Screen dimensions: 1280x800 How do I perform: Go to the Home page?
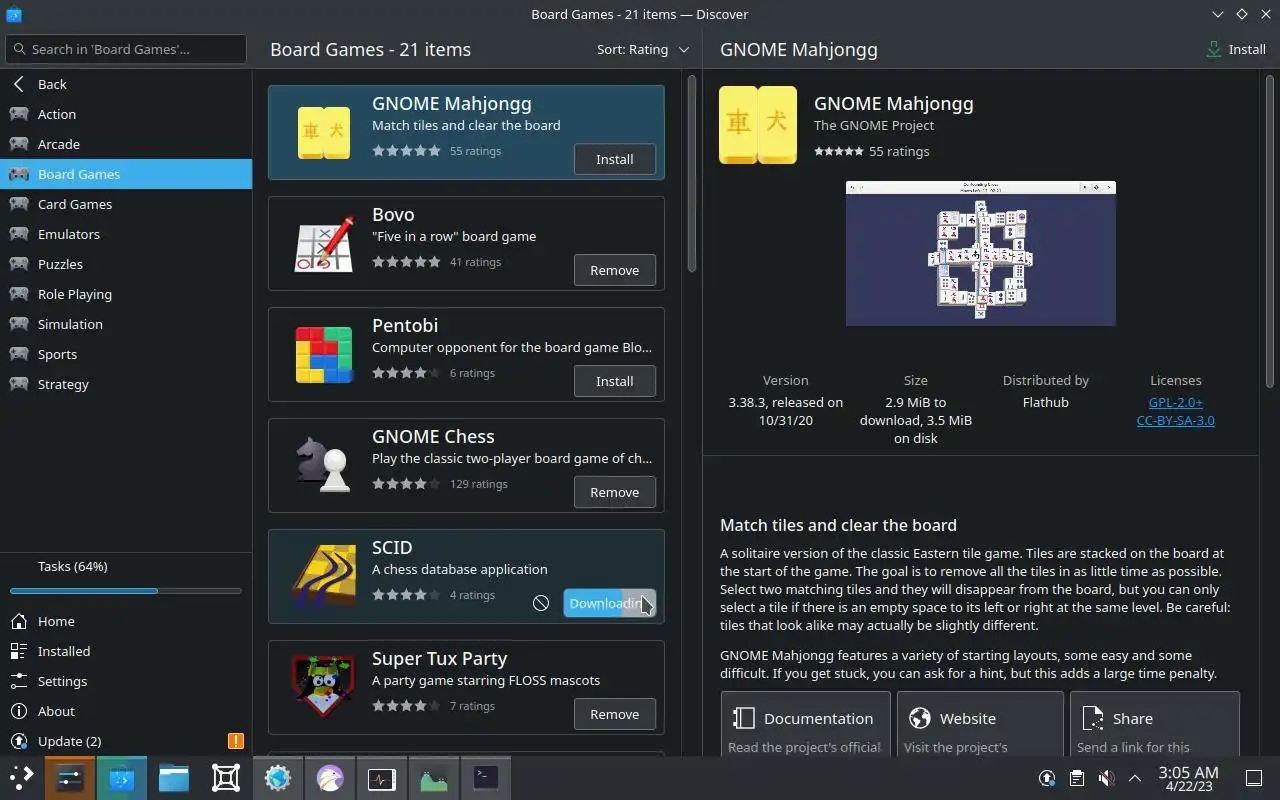click(x=126, y=621)
